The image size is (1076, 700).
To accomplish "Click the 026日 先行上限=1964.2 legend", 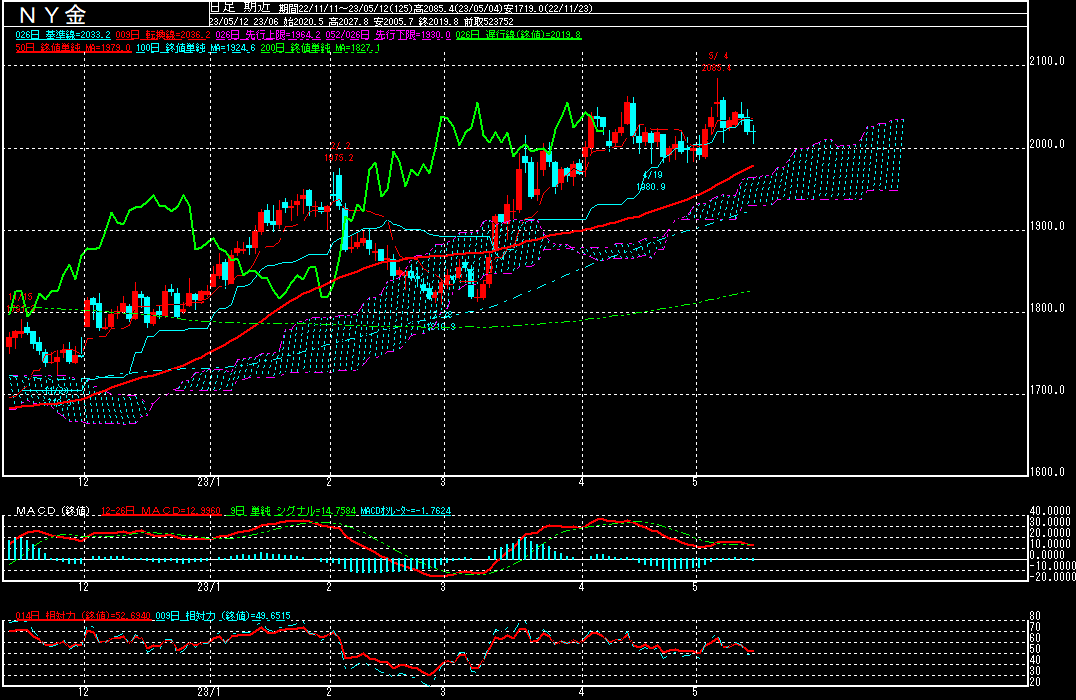I will coord(268,35).
